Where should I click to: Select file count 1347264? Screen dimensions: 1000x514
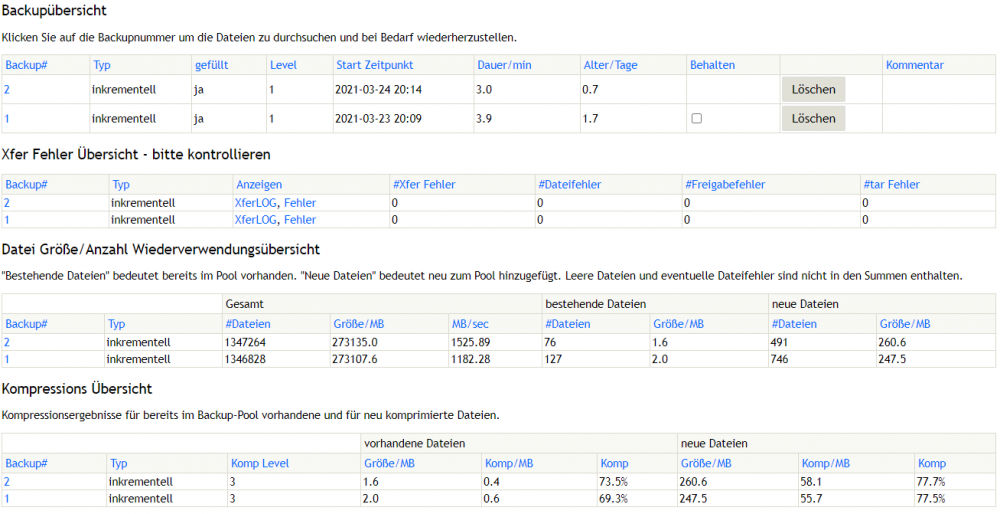click(x=245, y=342)
